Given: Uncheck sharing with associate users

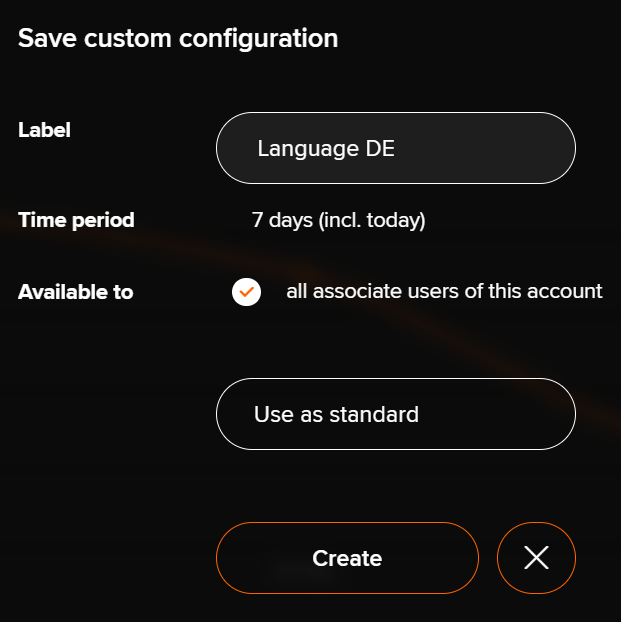Looking at the screenshot, I should point(246,292).
